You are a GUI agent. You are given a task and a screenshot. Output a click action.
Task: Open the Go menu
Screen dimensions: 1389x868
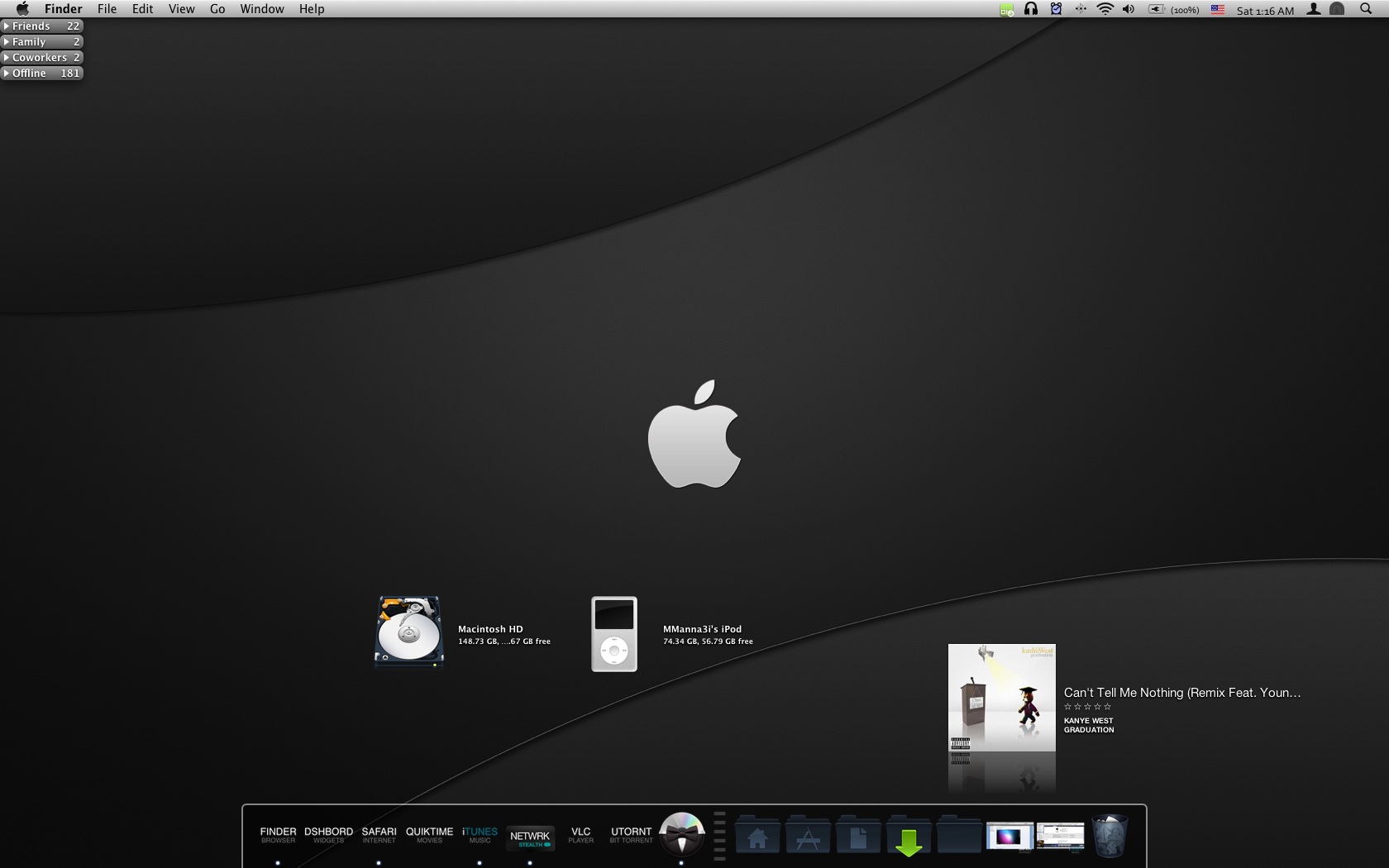(x=217, y=9)
